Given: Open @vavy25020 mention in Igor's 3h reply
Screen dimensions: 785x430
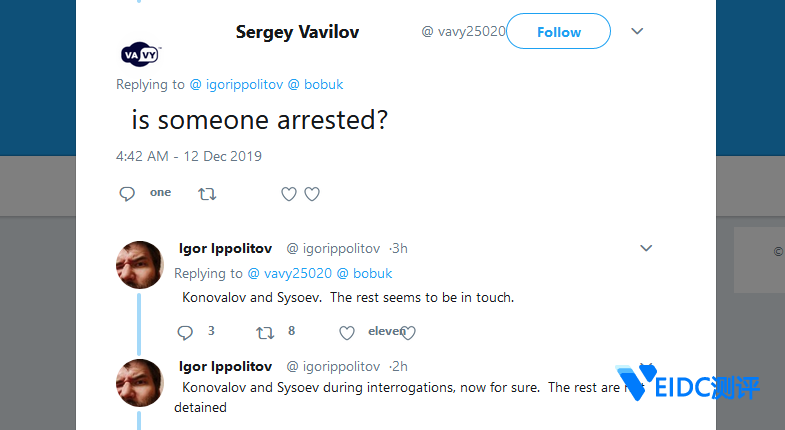Looking at the screenshot, I should tap(289, 273).
